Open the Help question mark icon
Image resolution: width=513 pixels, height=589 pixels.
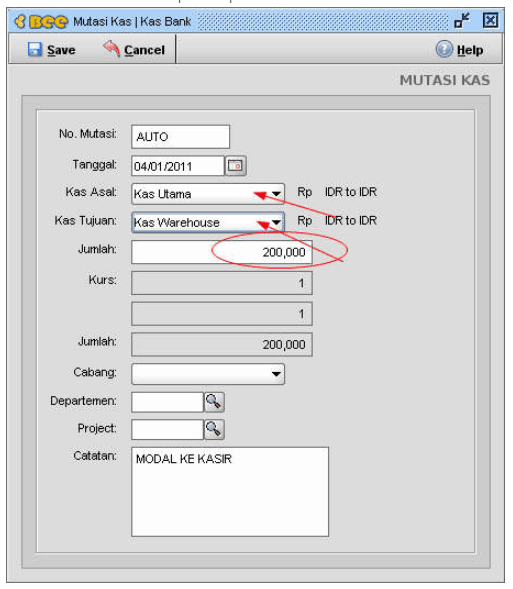click(444, 49)
